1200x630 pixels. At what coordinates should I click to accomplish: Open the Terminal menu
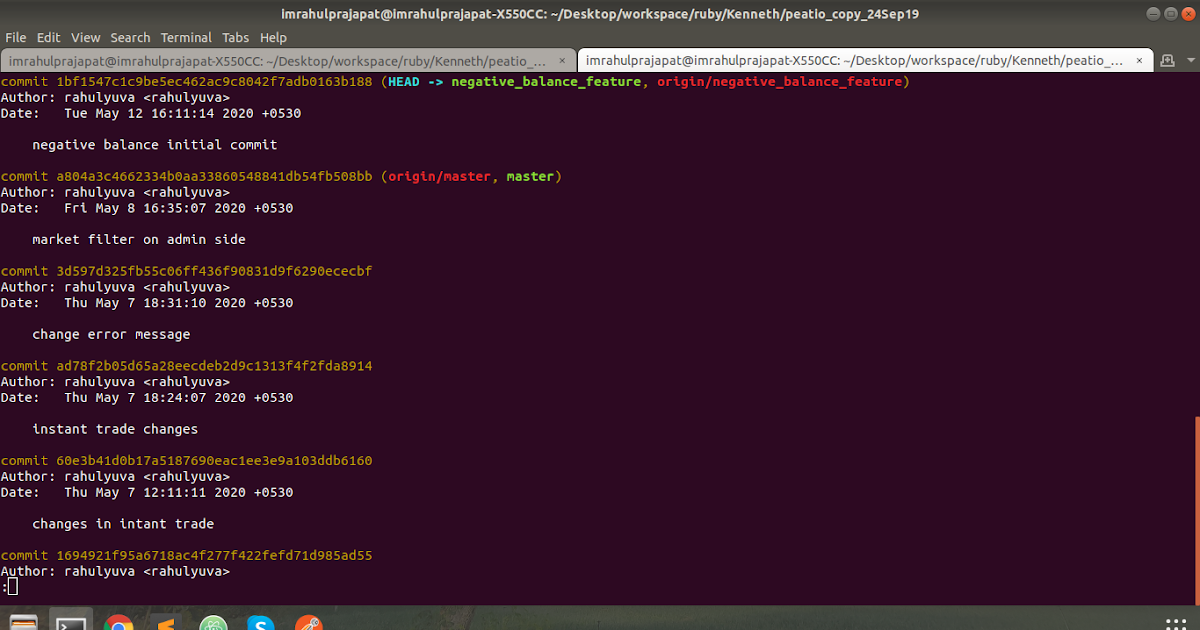pos(185,37)
